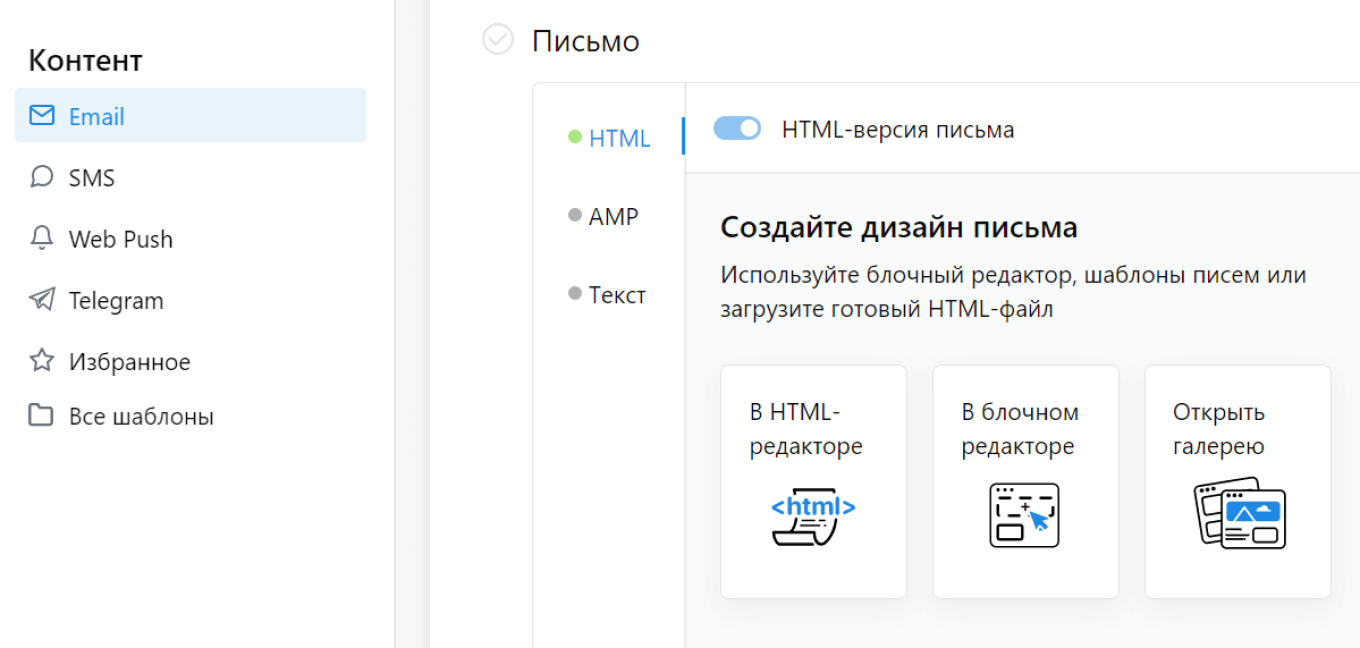Open the В HTML-редакторе card
The image size is (1360, 648).
[813, 480]
